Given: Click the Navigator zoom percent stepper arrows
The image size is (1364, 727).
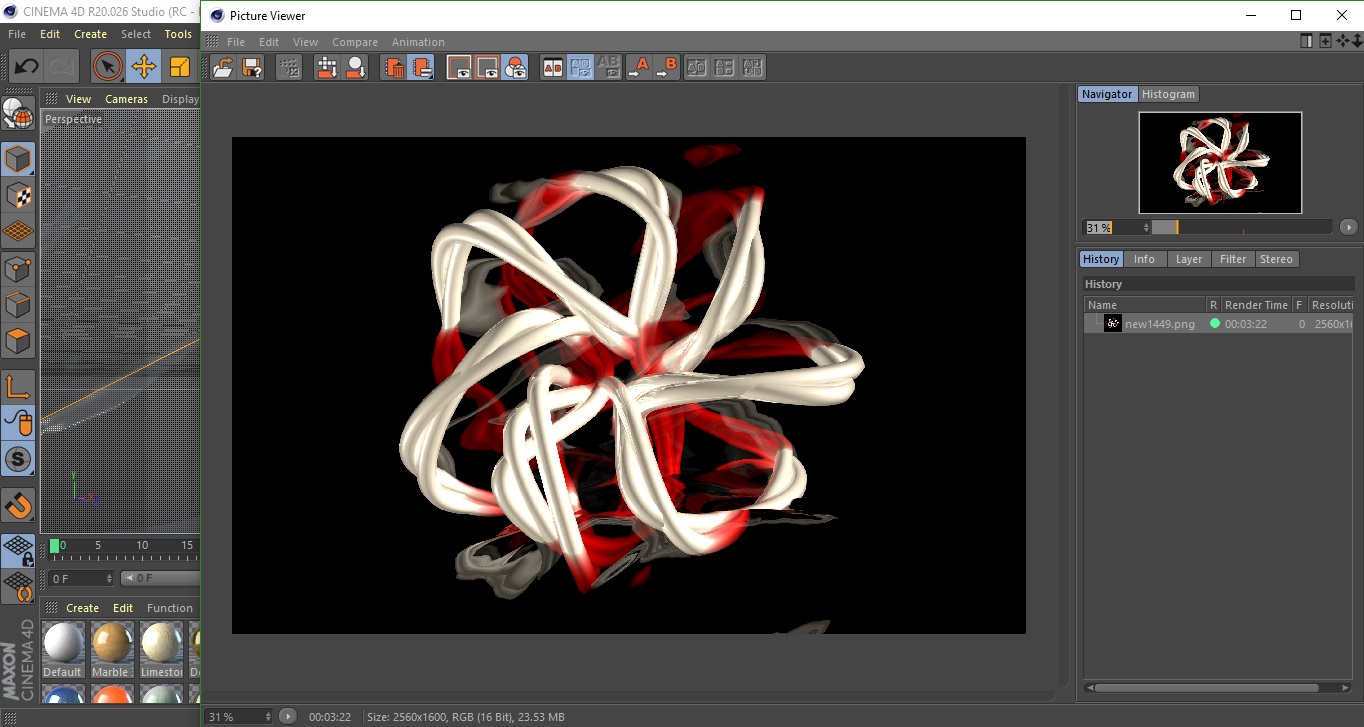Looking at the screenshot, I should pyautogui.click(x=1146, y=228).
